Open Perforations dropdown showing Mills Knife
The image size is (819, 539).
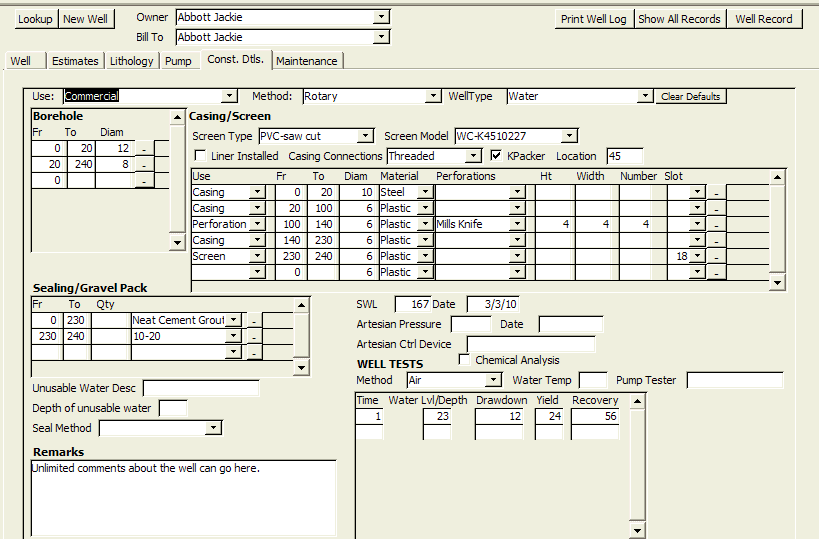pos(517,224)
